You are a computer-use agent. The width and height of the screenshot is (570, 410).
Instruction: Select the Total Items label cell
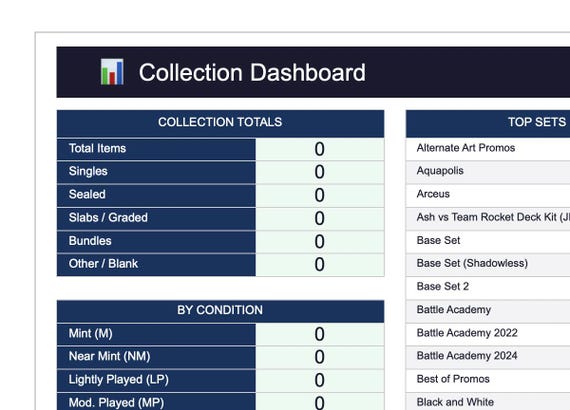(156, 149)
